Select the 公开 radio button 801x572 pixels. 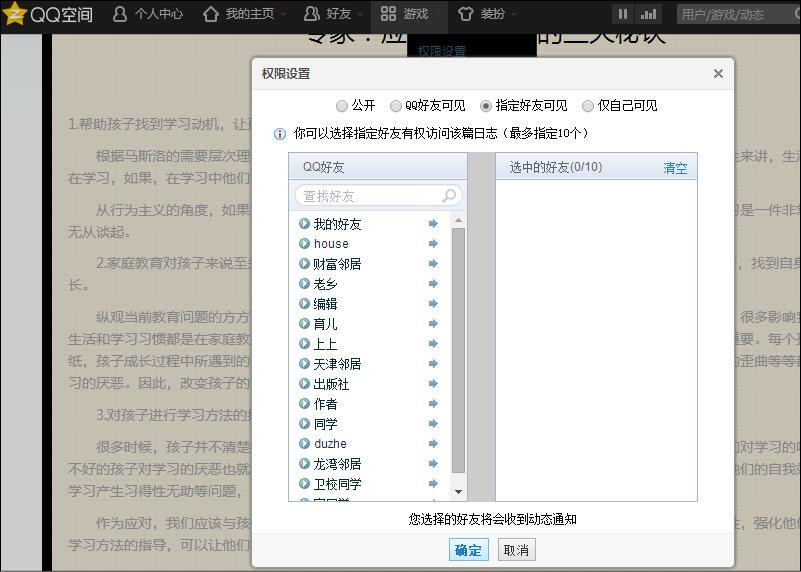click(x=341, y=106)
